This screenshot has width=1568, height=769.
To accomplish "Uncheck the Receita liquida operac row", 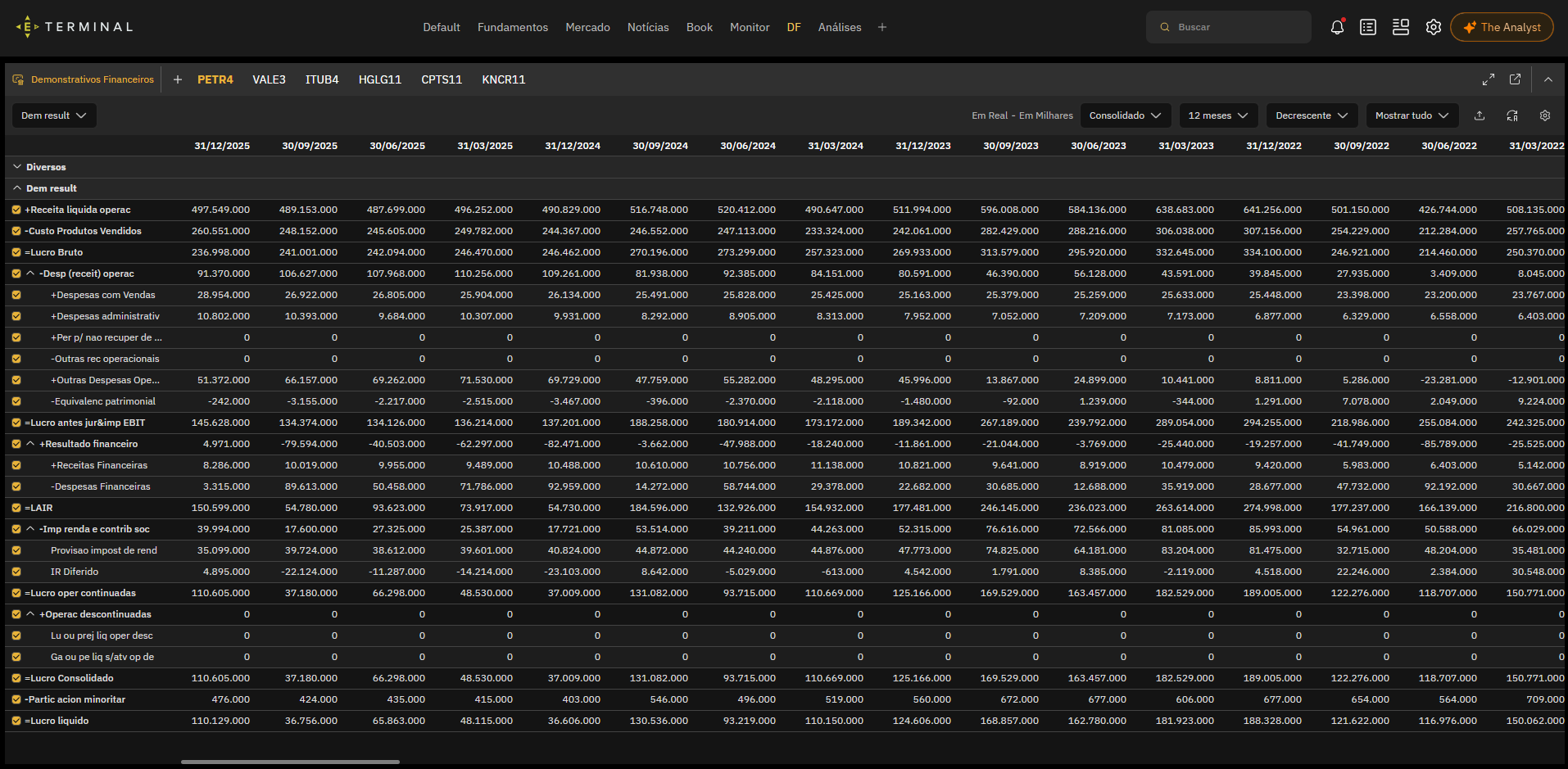I will point(16,210).
